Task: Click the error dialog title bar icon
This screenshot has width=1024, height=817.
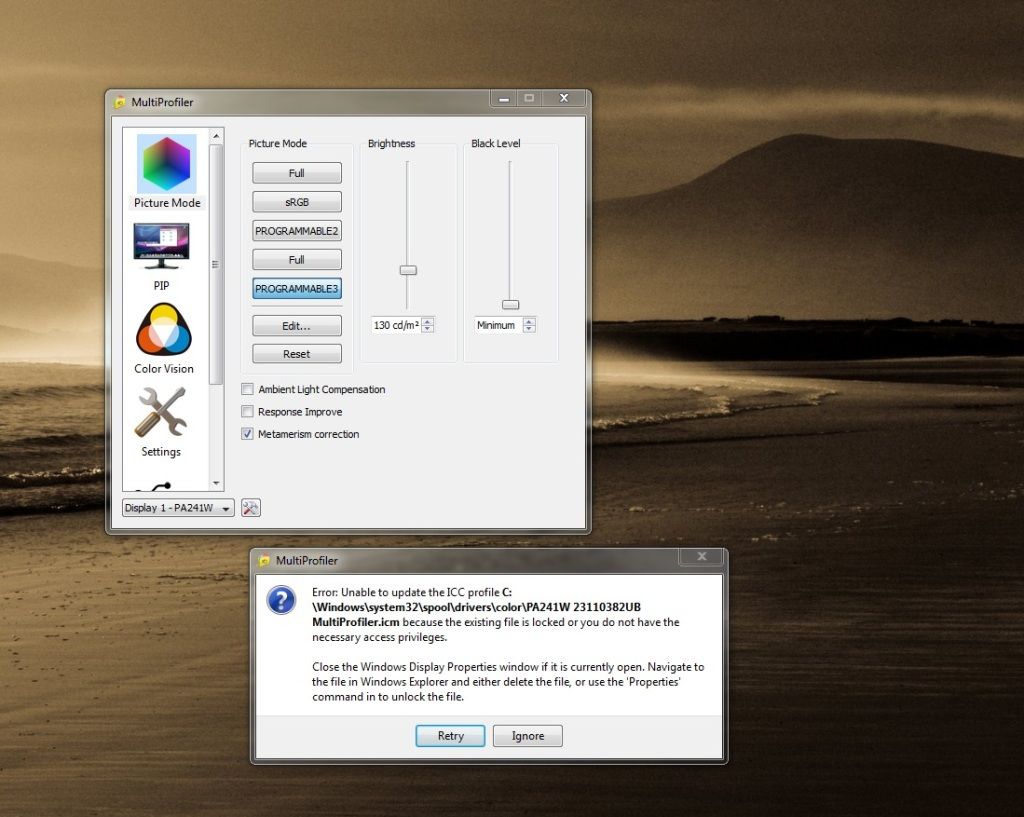Action: [264, 561]
